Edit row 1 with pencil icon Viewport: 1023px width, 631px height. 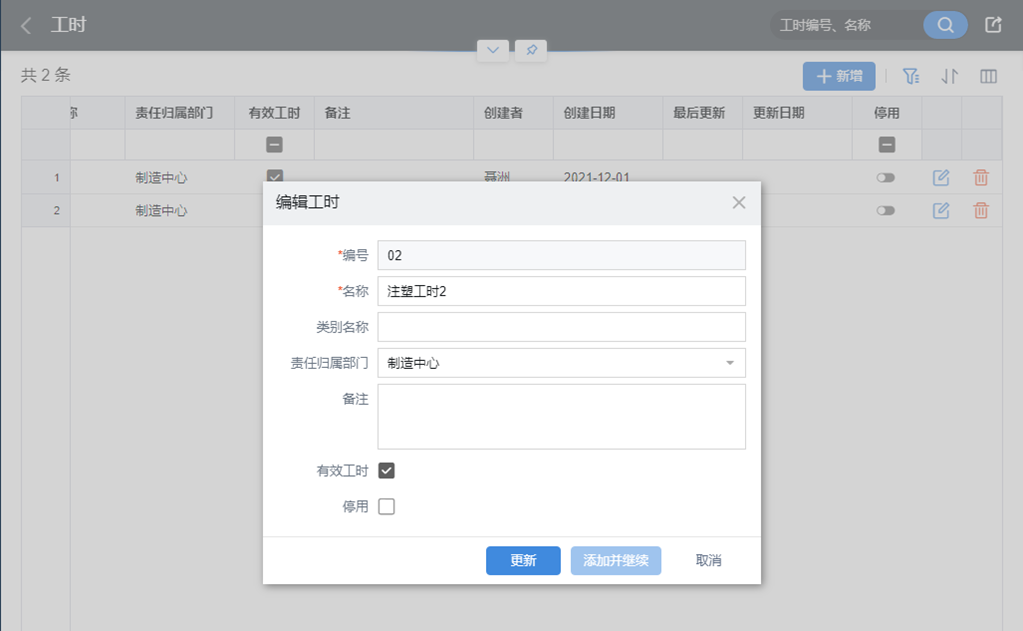[x=941, y=177]
